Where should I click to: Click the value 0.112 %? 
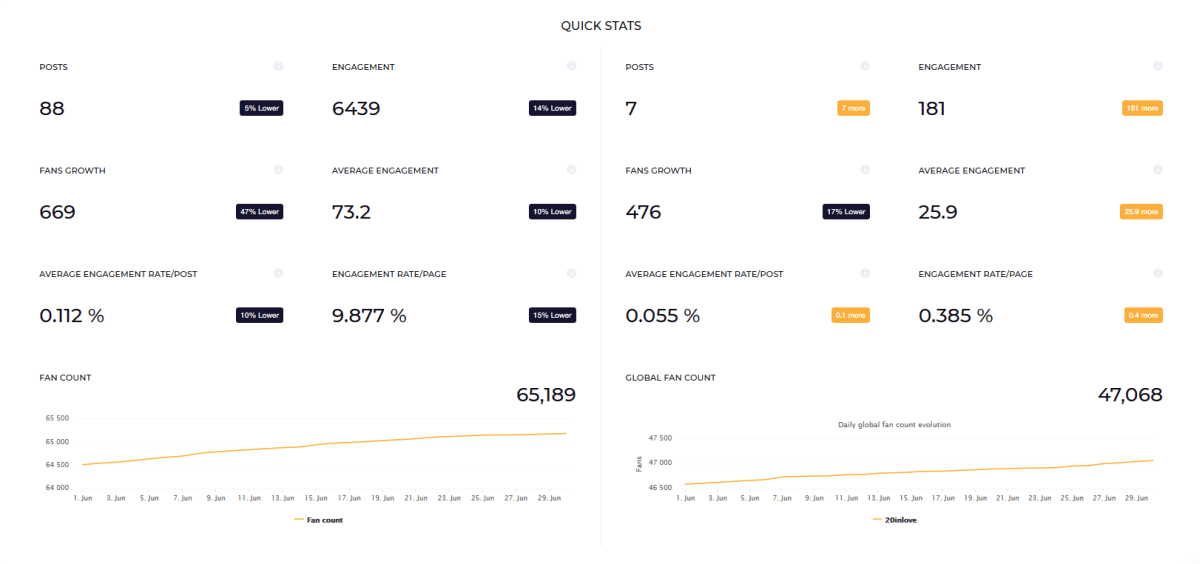coord(72,316)
